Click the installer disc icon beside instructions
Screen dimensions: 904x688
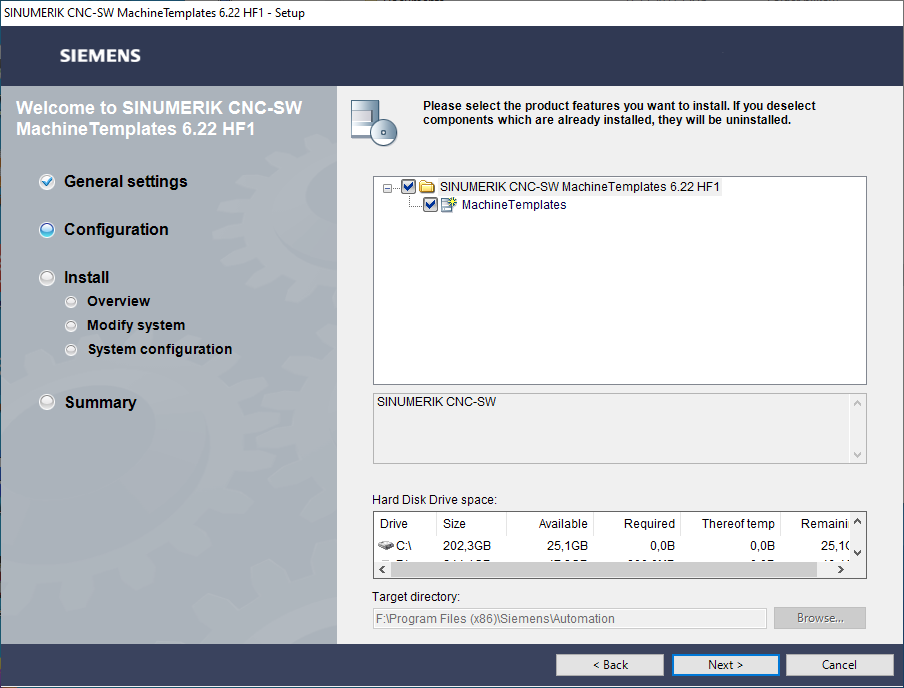coord(374,122)
